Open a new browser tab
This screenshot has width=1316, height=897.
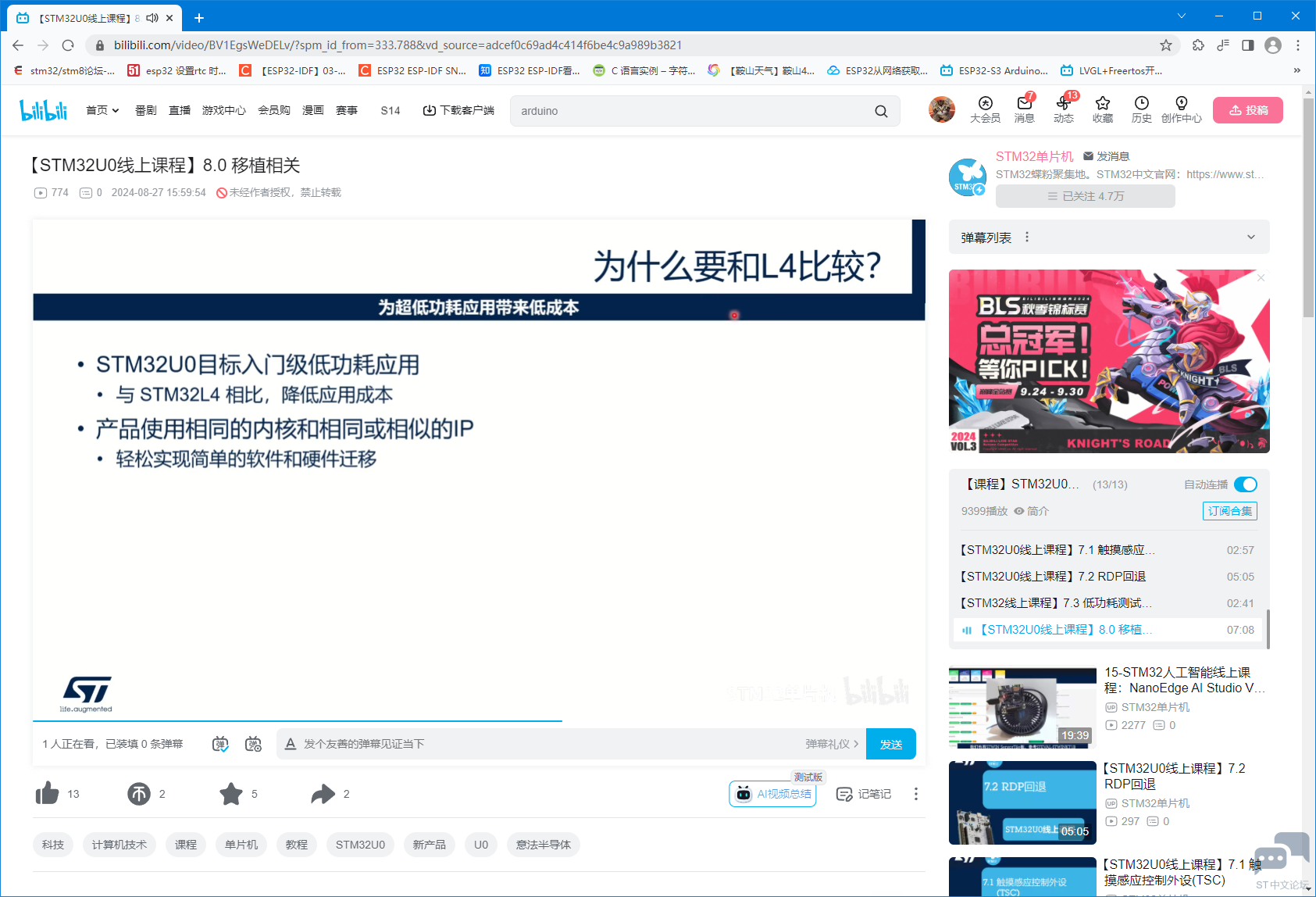[x=199, y=17]
